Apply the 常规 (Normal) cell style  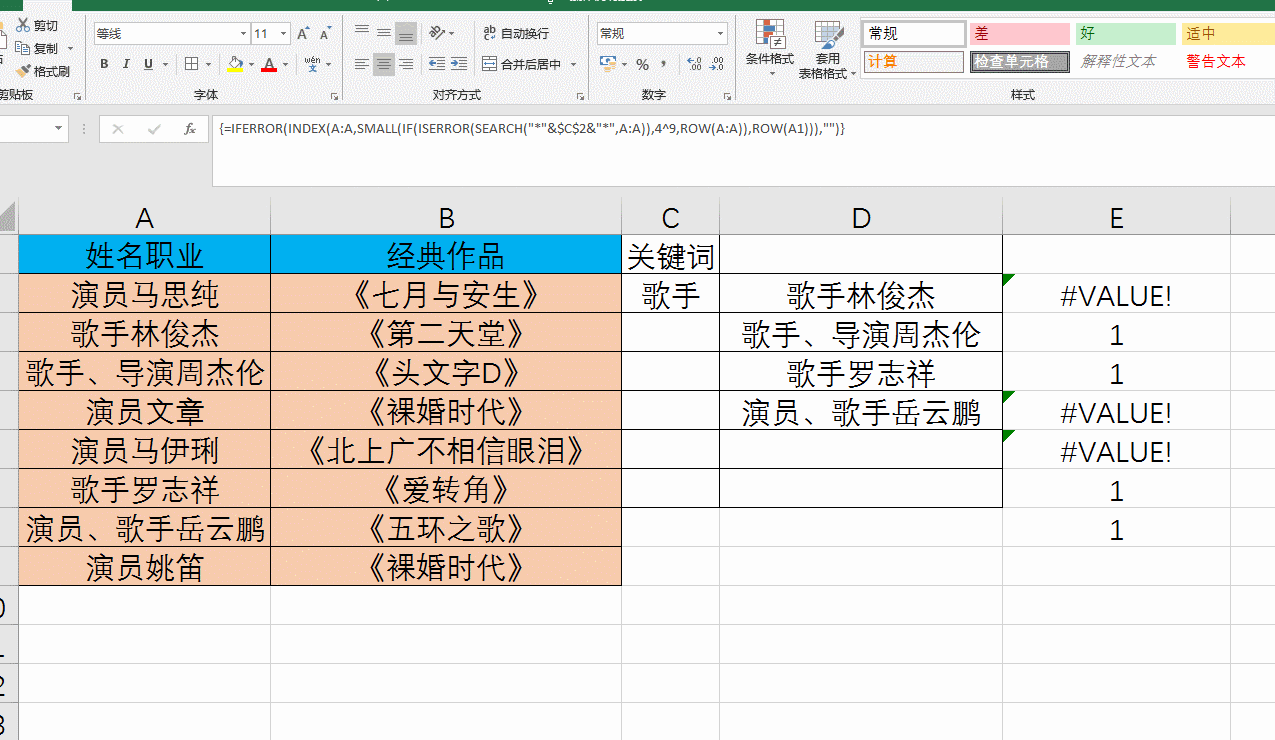coord(914,34)
